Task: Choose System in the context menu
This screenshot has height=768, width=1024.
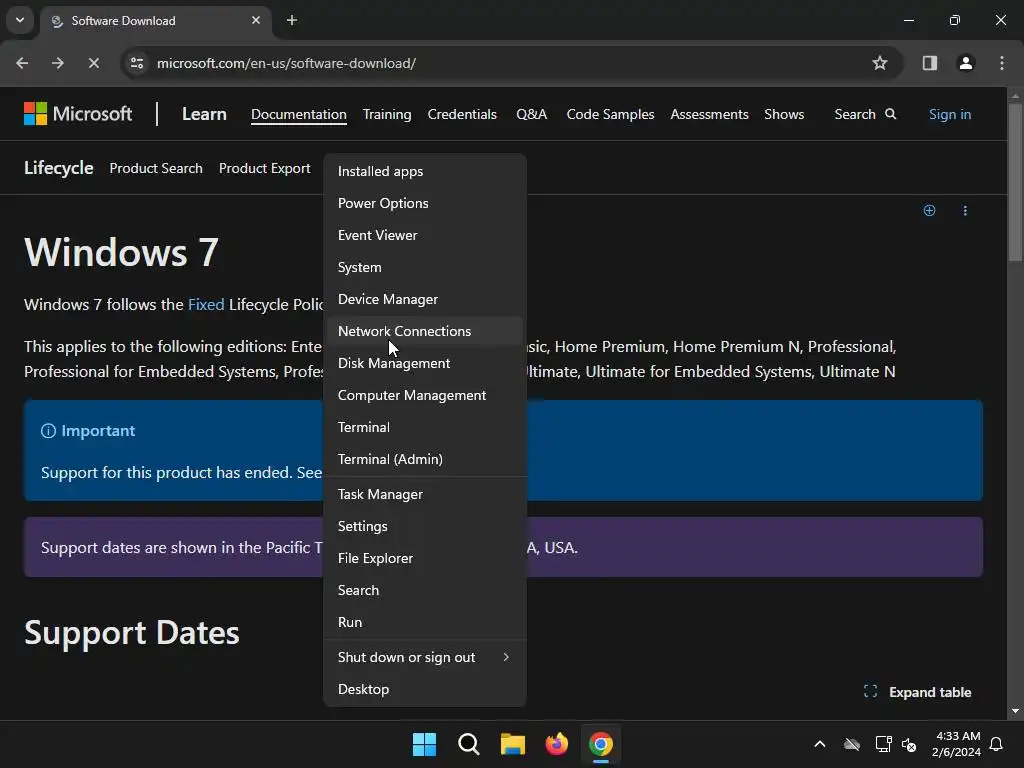Action: (x=424, y=267)
